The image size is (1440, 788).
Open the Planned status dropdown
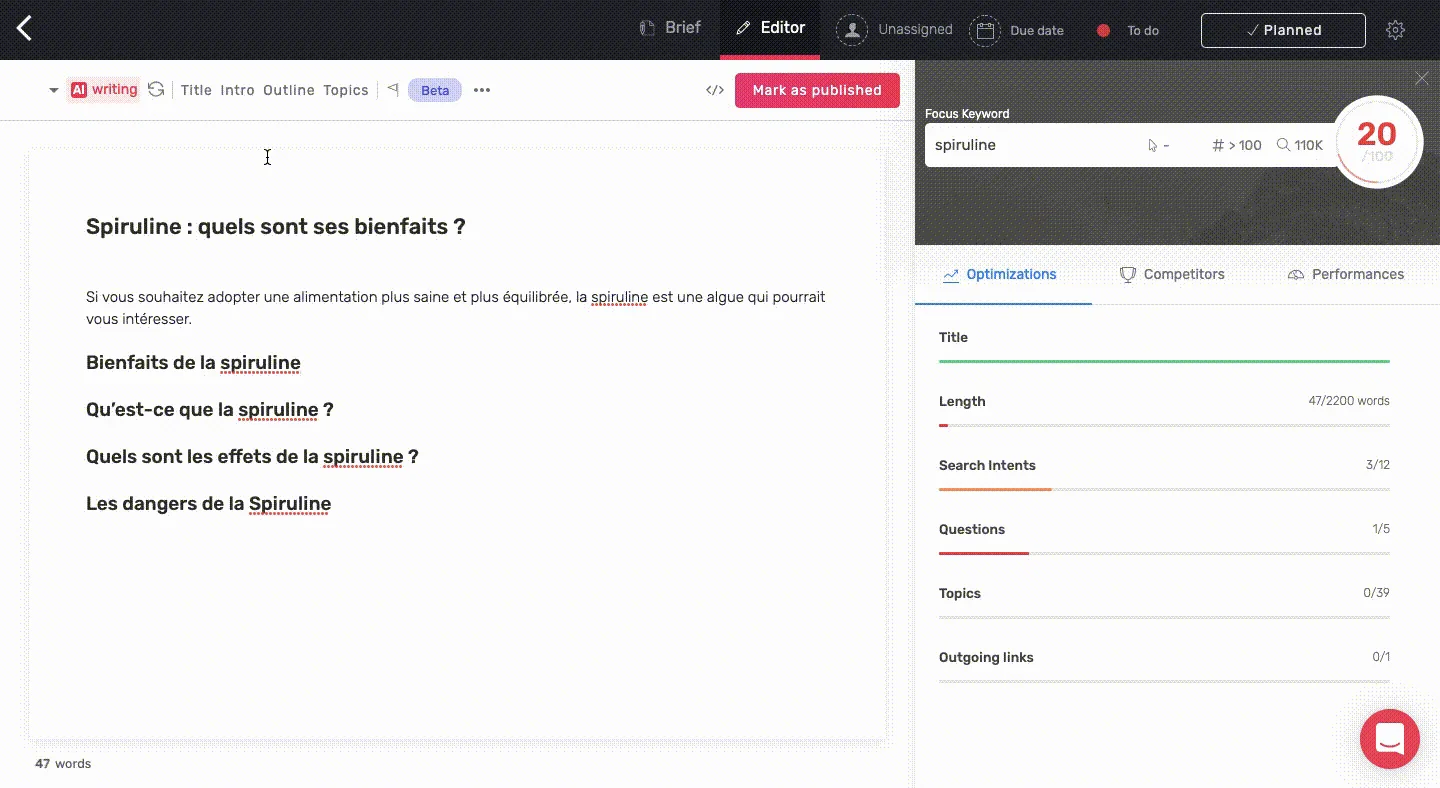coord(1283,30)
